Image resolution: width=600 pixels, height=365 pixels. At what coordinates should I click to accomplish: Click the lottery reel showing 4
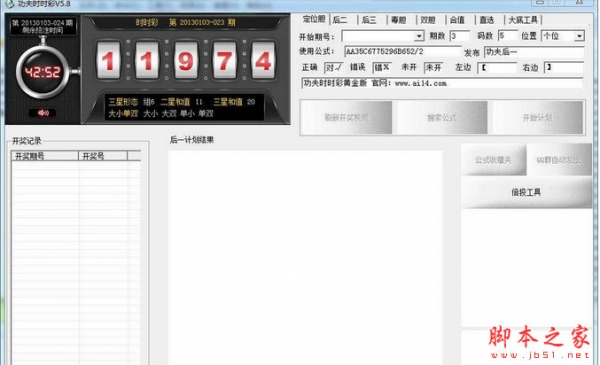263,60
